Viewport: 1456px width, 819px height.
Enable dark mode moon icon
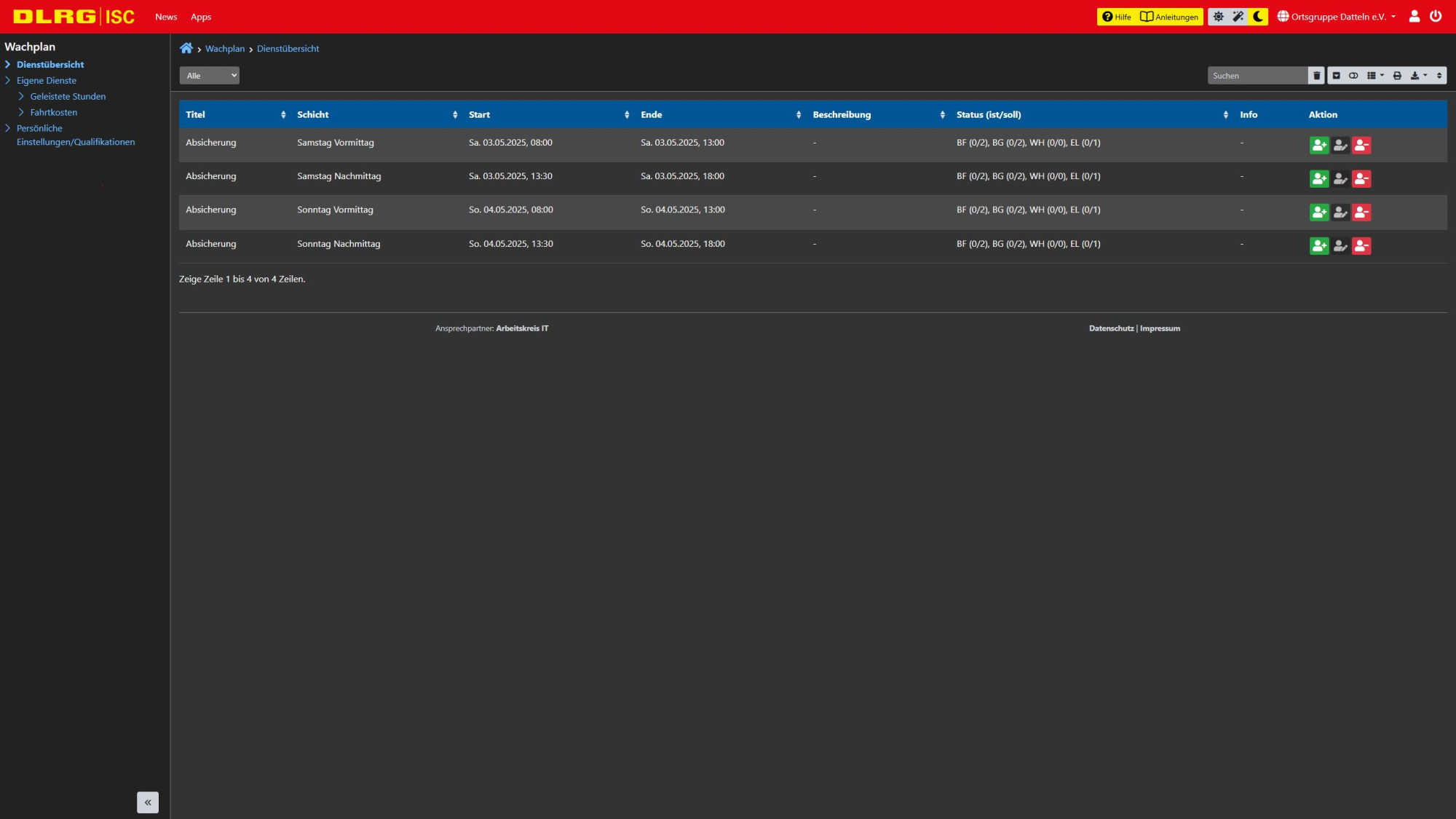pyautogui.click(x=1258, y=17)
